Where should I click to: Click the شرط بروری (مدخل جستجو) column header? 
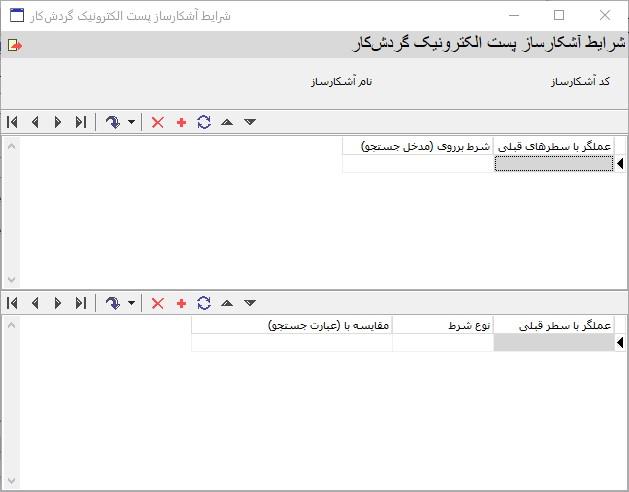[x=418, y=146]
